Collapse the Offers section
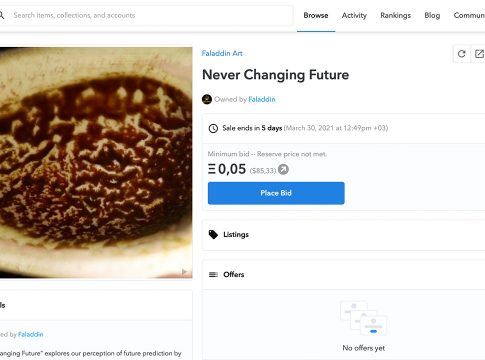The height and width of the screenshot is (360, 485). (x=343, y=275)
